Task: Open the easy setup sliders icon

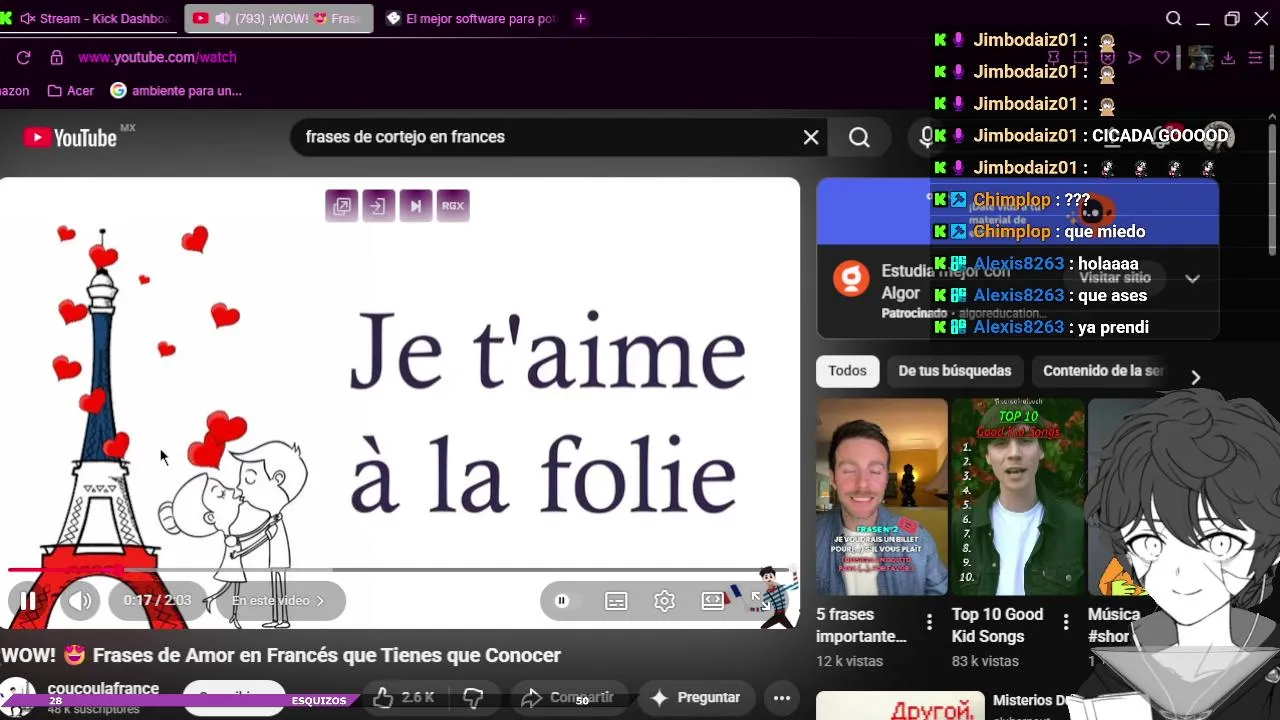Action: pyautogui.click(x=1255, y=58)
